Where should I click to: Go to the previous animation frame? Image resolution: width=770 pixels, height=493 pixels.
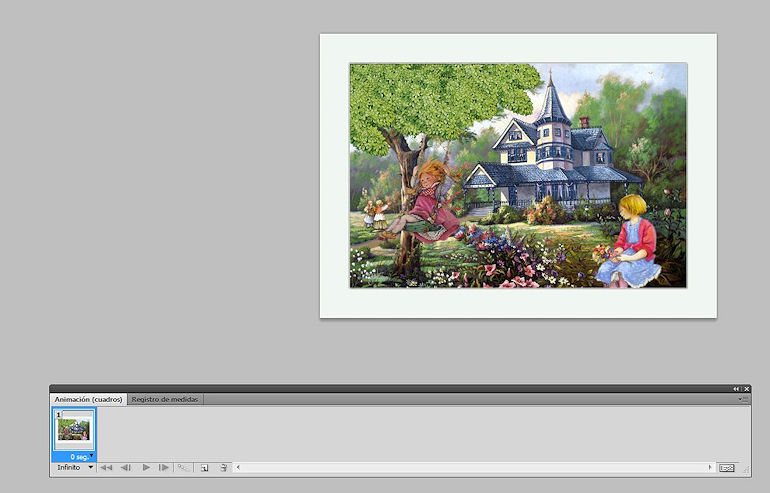[x=126, y=467]
